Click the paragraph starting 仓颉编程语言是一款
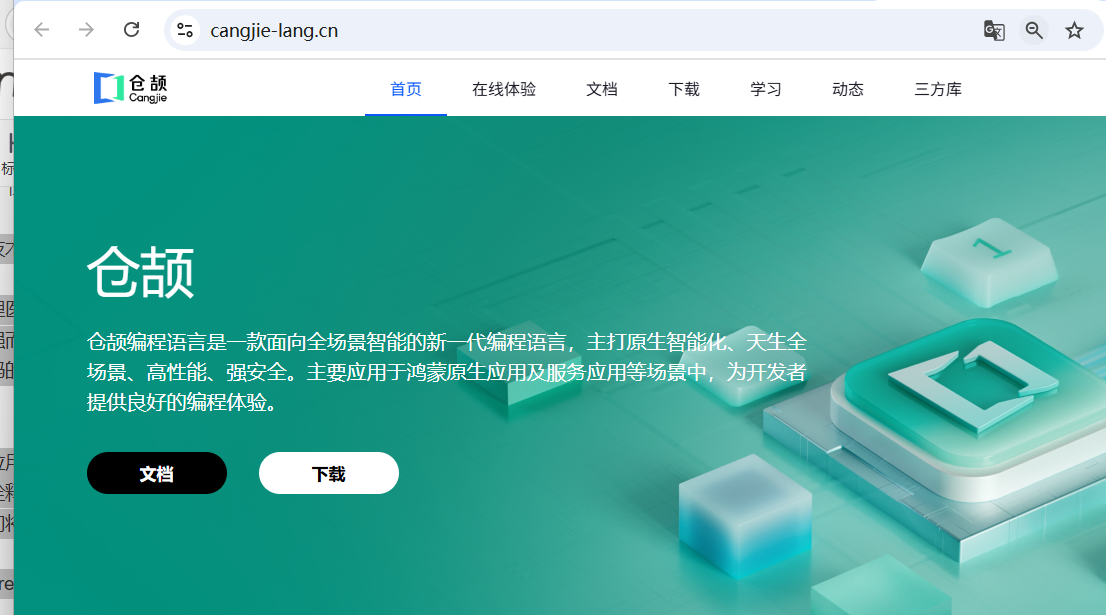Image resolution: width=1106 pixels, height=615 pixels. click(x=446, y=372)
